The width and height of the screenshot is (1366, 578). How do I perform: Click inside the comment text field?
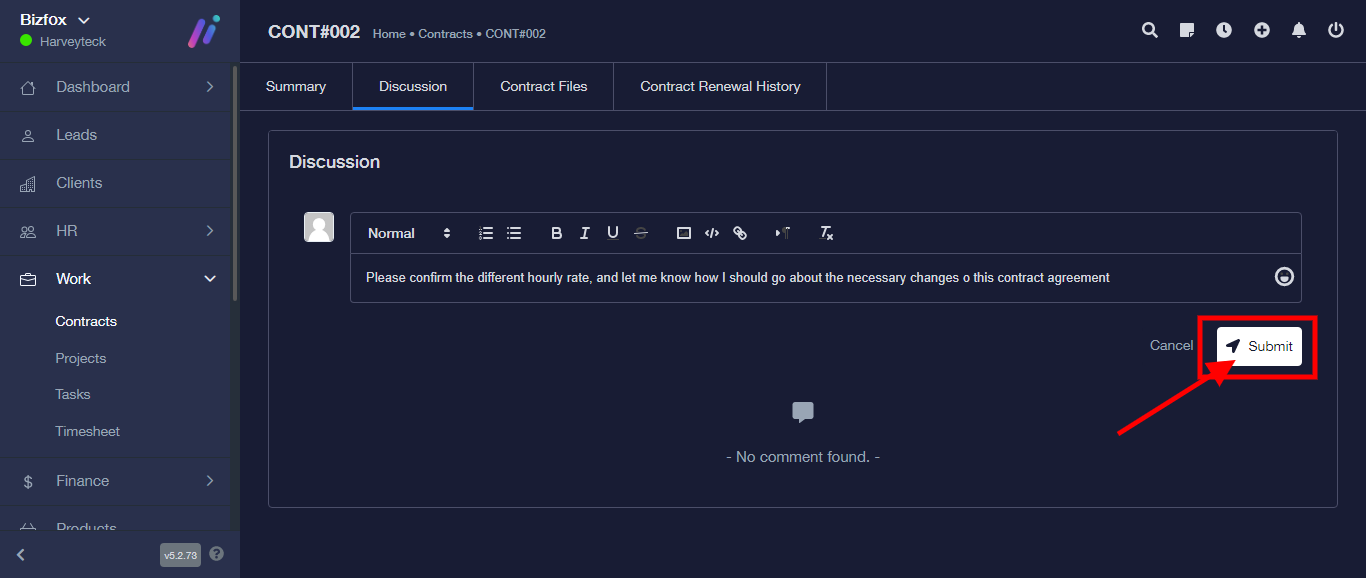point(800,278)
